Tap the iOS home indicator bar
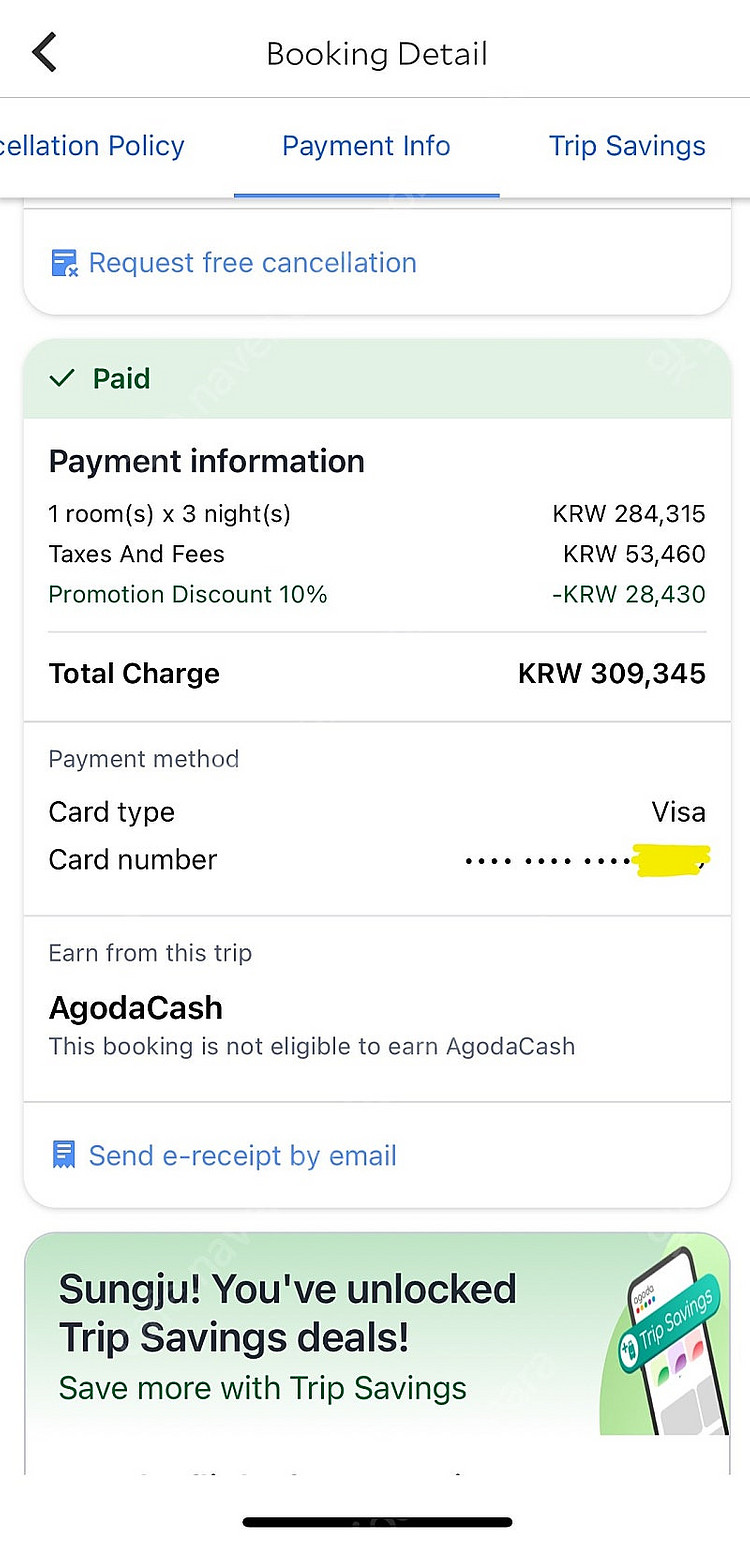Screen dimensions: 750x1543 [x=377, y=1522]
